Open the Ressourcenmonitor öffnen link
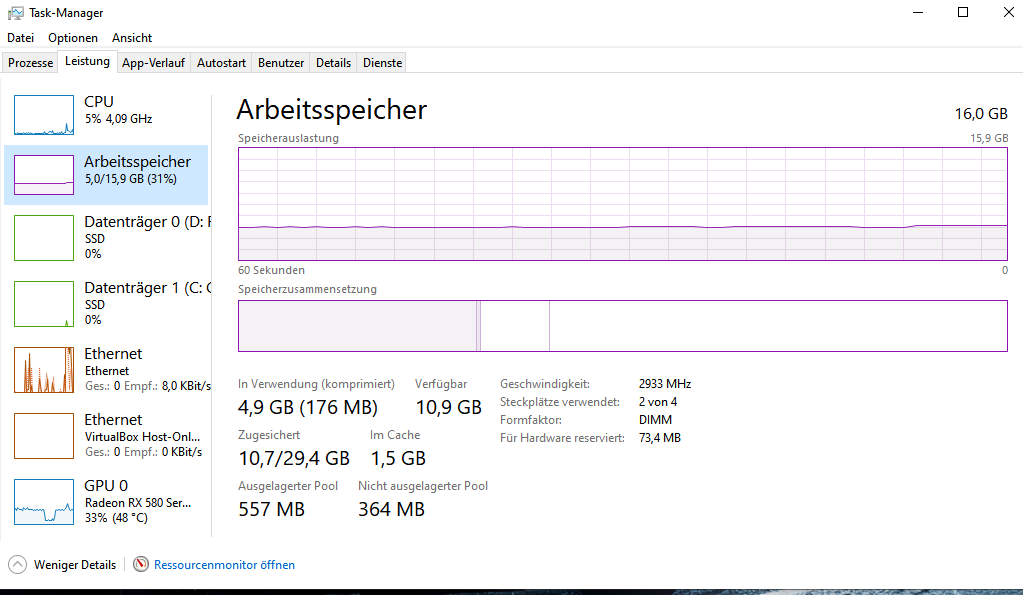1023x595 pixels. 224,565
